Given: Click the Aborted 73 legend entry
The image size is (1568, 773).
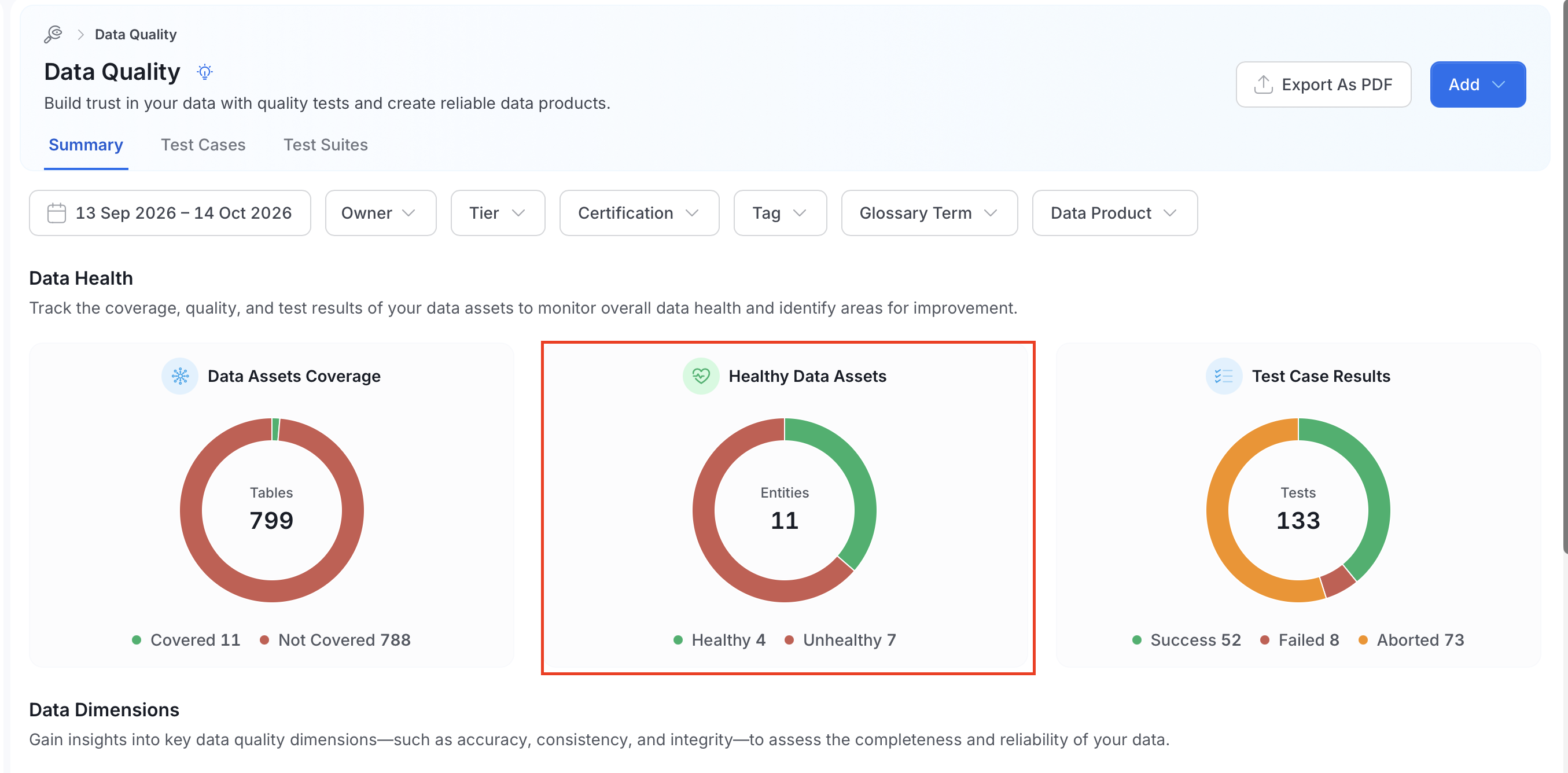Looking at the screenshot, I should [1412, 640].
